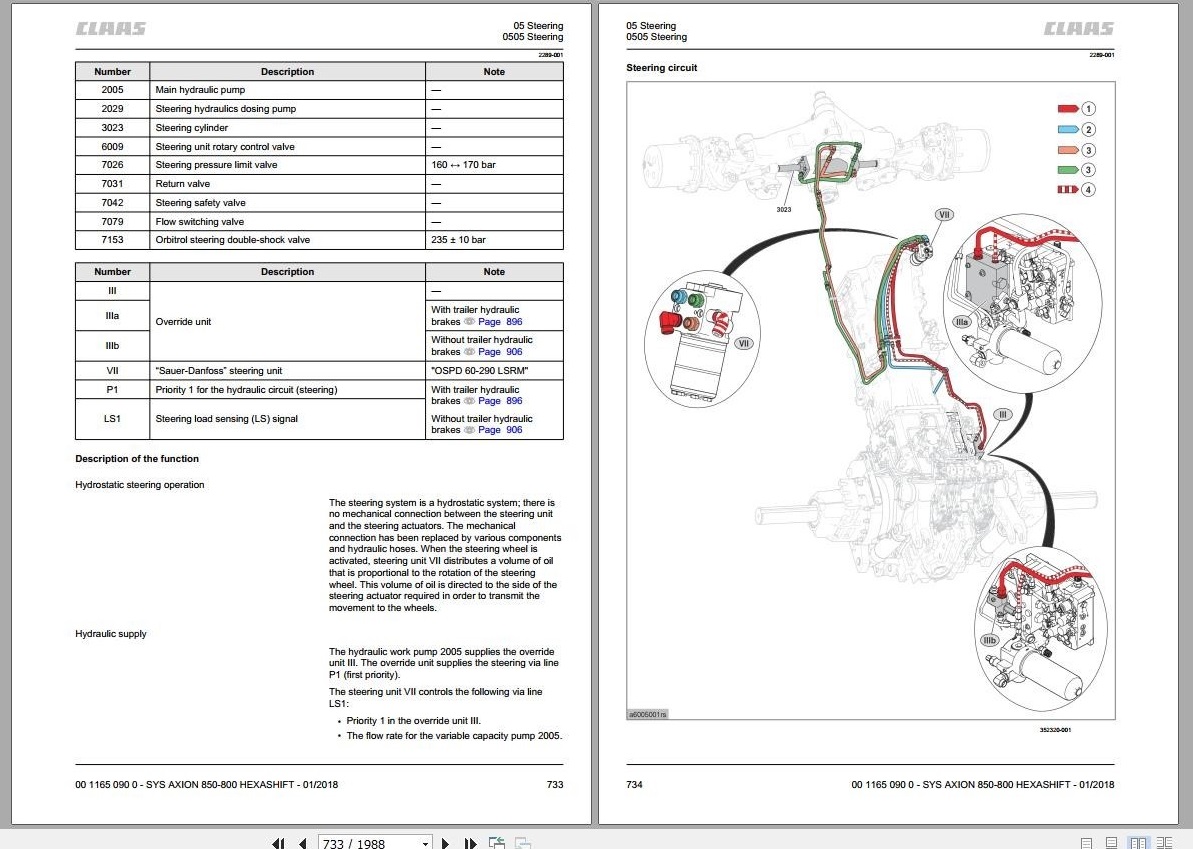Click the previous view navigation icon

pyautogui.click(x=497, y=842)
